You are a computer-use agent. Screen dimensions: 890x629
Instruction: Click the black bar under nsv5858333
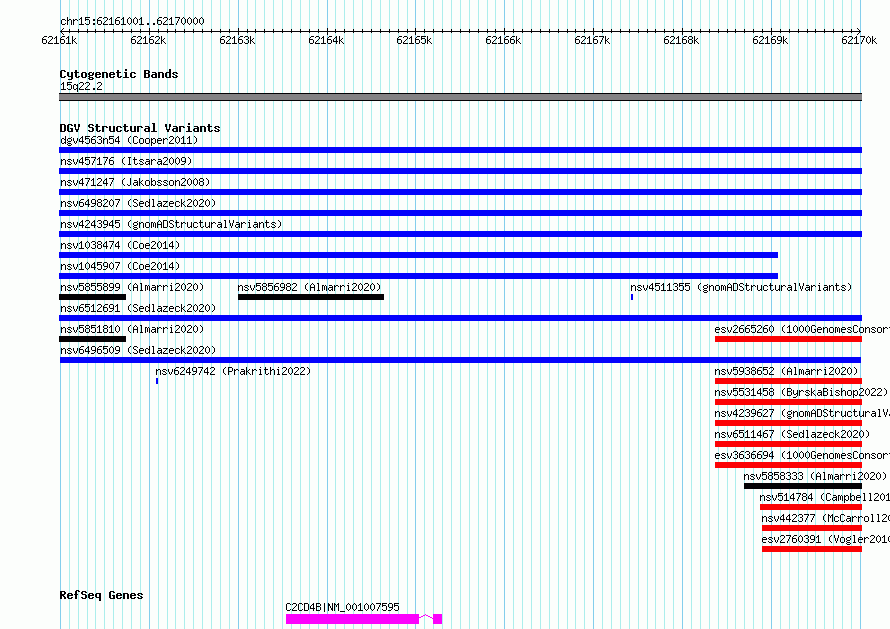coord(803,486)
